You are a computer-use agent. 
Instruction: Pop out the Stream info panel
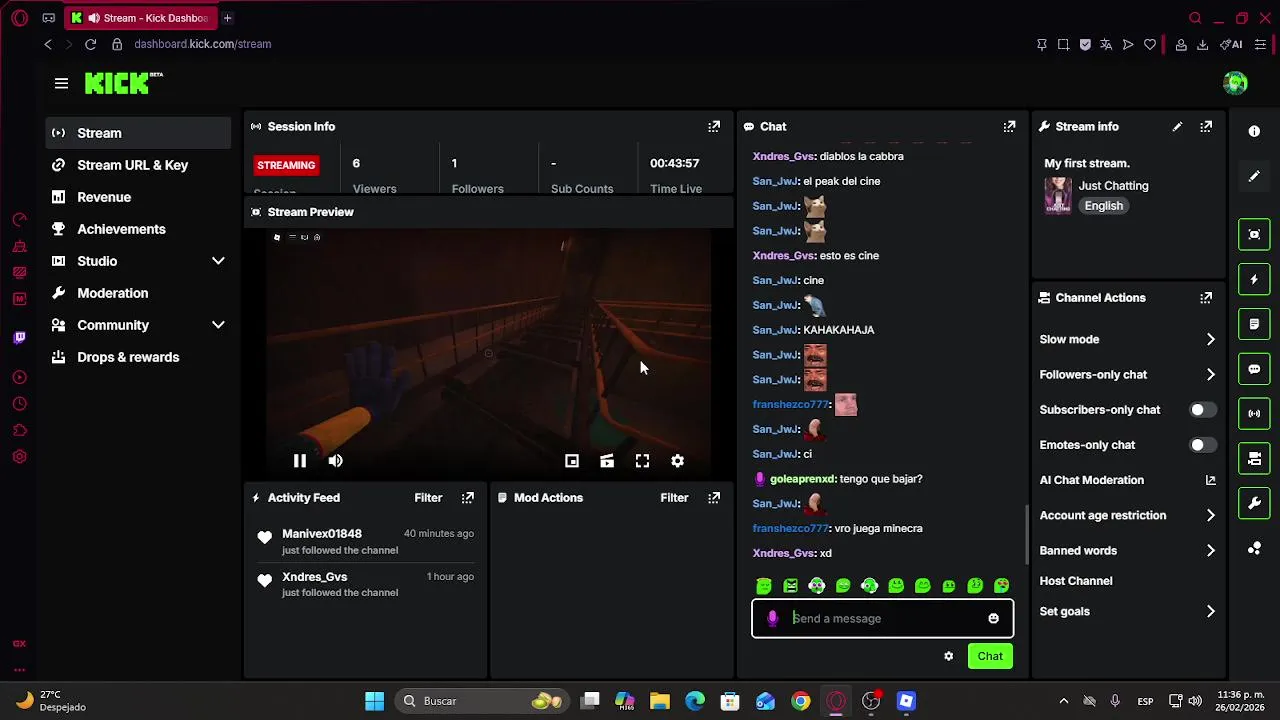[1206, 127]
